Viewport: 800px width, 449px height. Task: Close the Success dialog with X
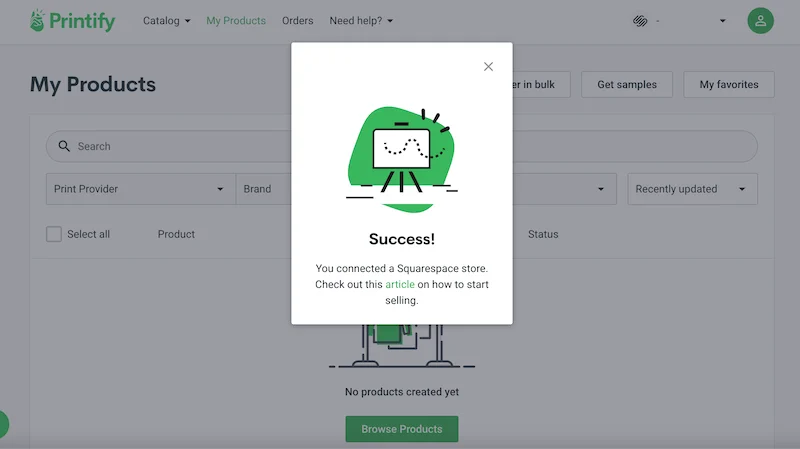[488, 66]
